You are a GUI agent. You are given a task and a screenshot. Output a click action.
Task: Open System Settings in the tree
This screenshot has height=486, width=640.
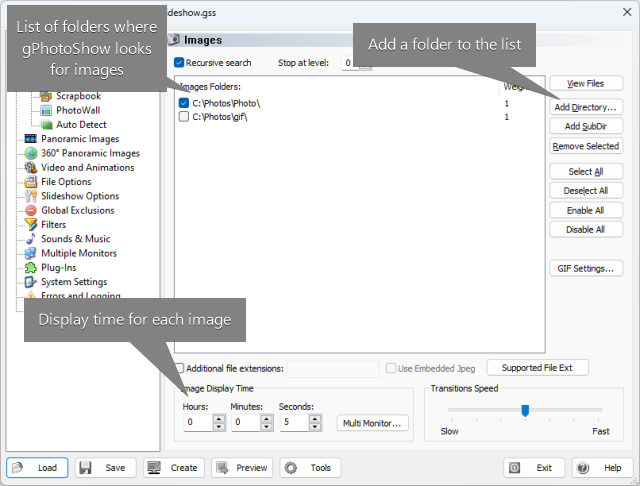(x=74, y=282)
